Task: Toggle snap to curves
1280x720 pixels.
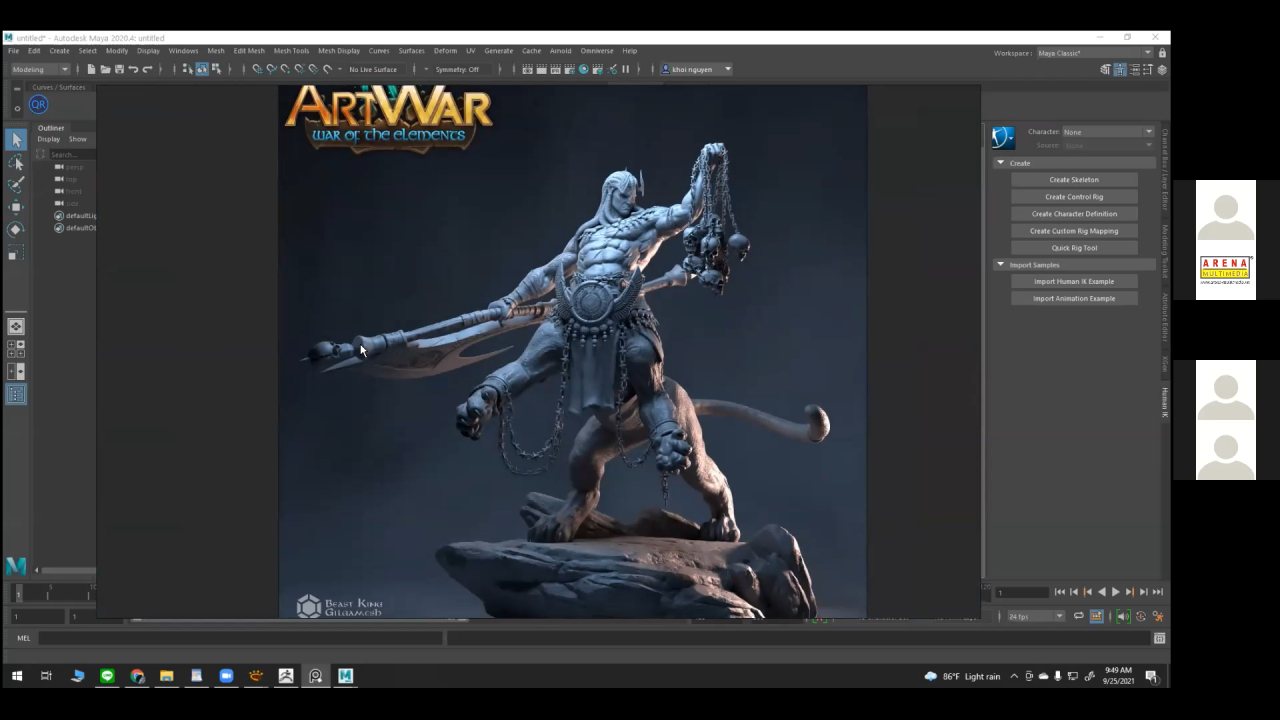Action: [271, 69]
